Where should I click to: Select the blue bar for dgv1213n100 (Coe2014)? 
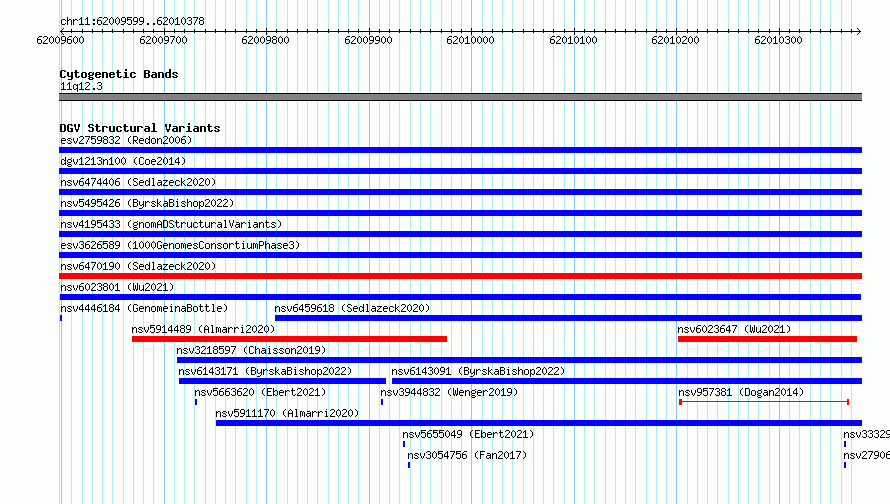[460, 171]
